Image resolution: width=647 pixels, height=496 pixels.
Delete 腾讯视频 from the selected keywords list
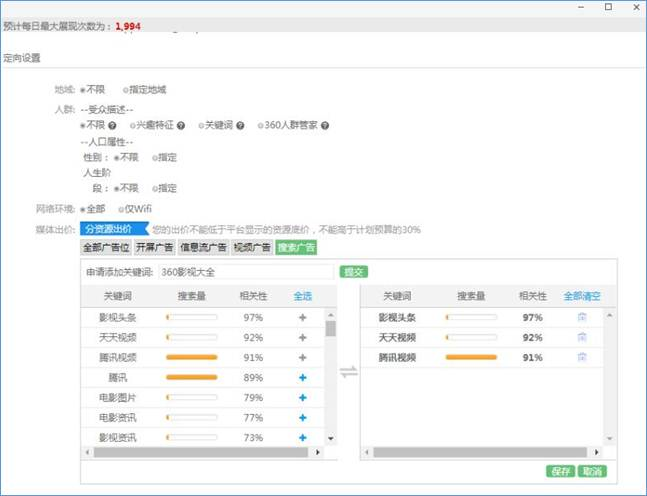(x=582, y=357)
